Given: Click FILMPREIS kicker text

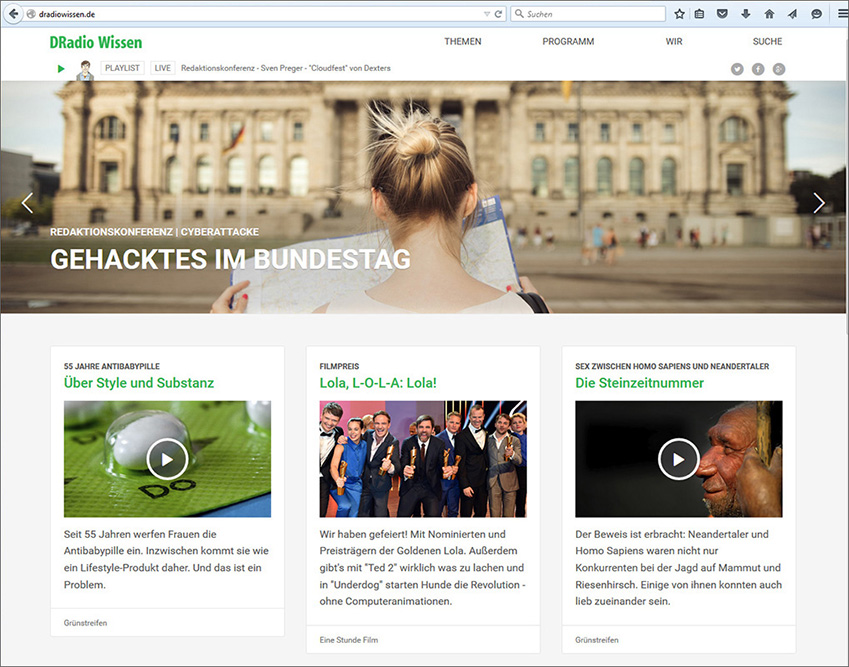Looking at the screenshot, I should (339, 367).
